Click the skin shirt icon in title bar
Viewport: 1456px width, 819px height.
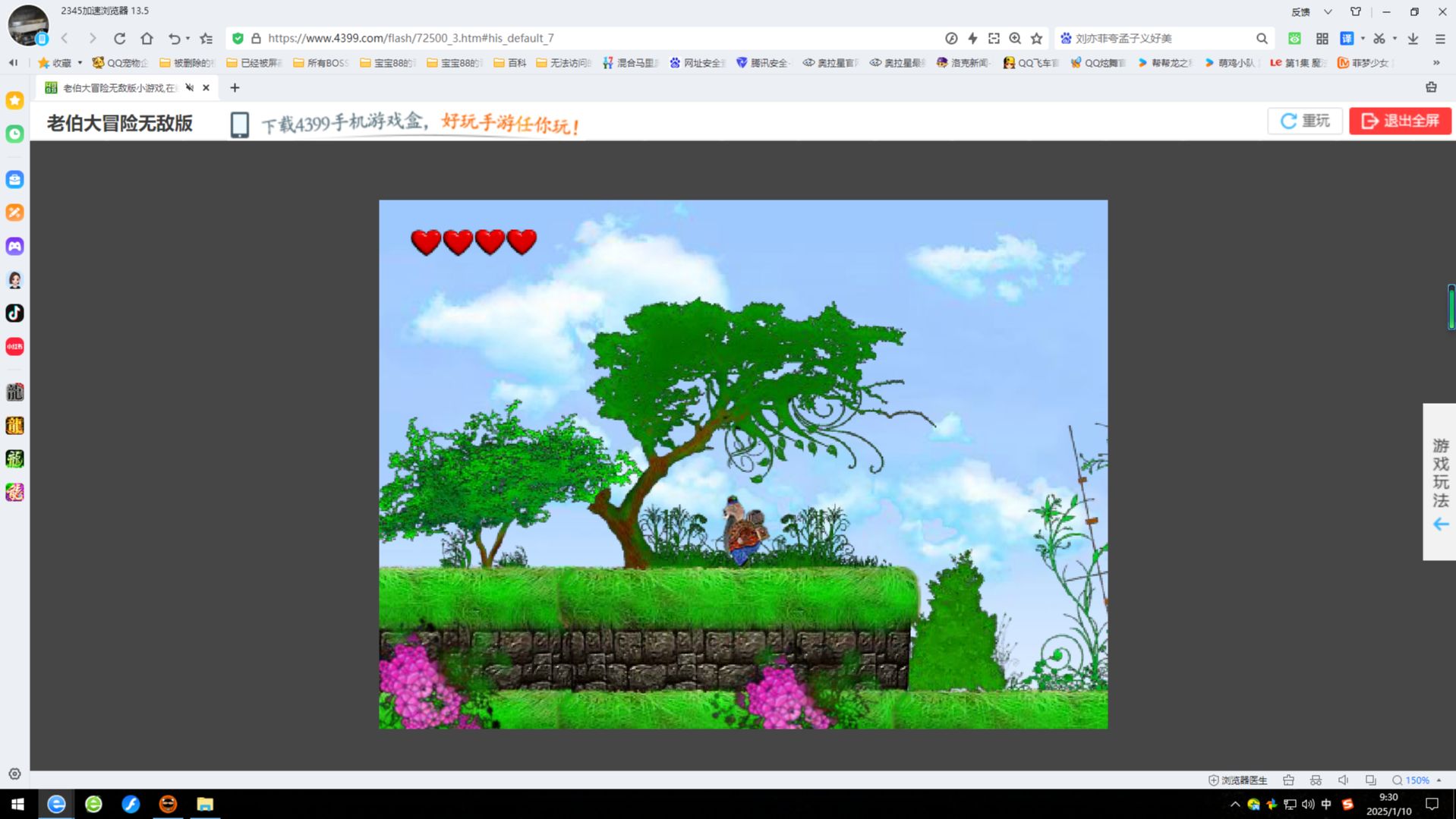click(x=1356, y=11)
